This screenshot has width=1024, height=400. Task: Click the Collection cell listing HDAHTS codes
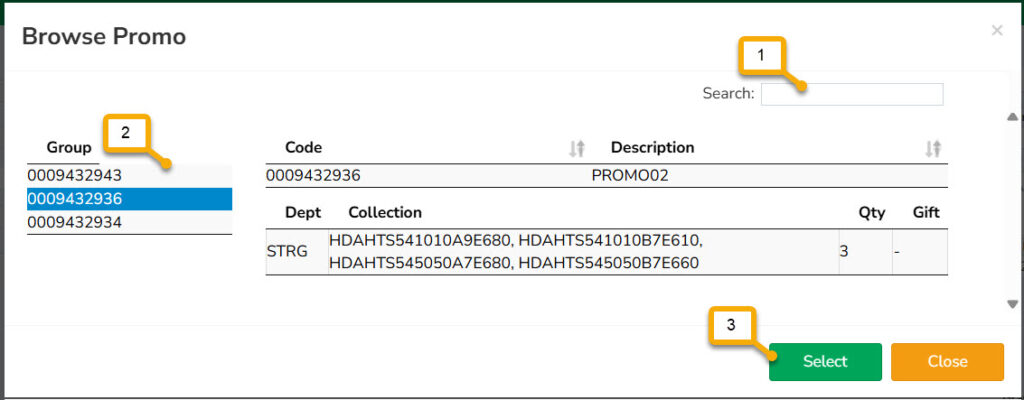coord(515,252)
